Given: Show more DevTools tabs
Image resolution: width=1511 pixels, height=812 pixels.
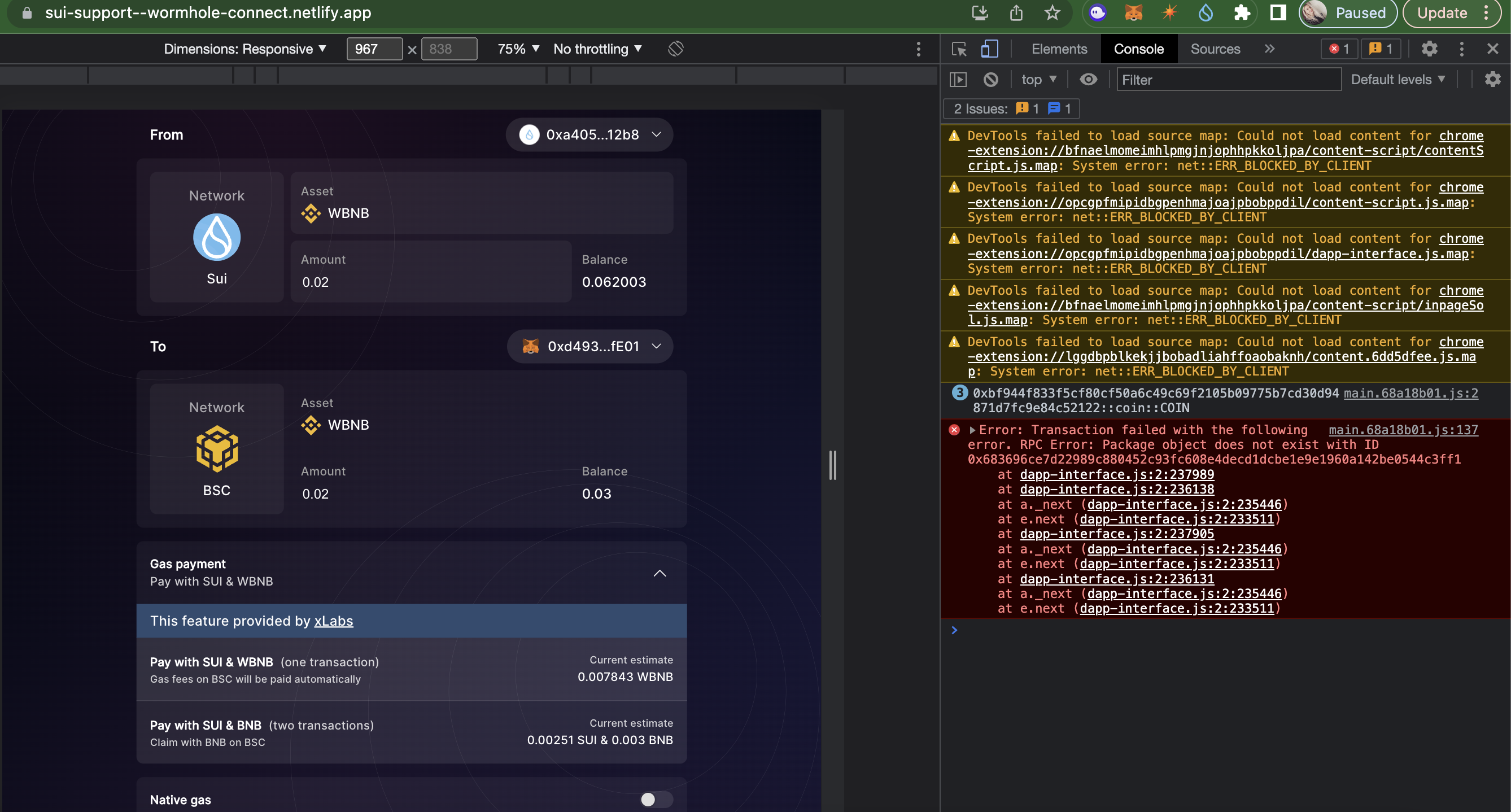Looking at the screenshot, I should tap(1269, 49).
